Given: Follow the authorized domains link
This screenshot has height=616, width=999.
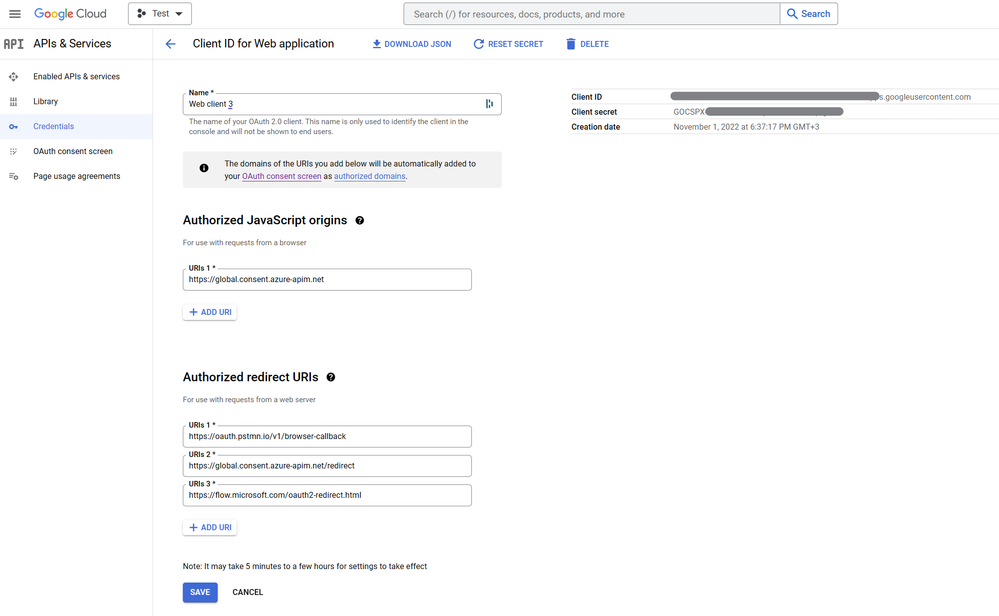Looking at the screenshot, I should coord(370,176).
